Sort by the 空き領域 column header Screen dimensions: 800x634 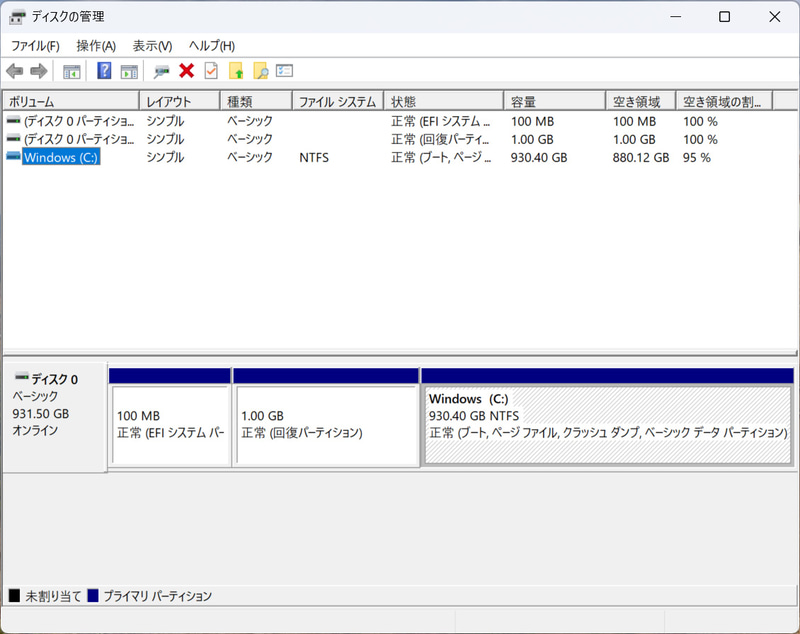tap(641, 102)
